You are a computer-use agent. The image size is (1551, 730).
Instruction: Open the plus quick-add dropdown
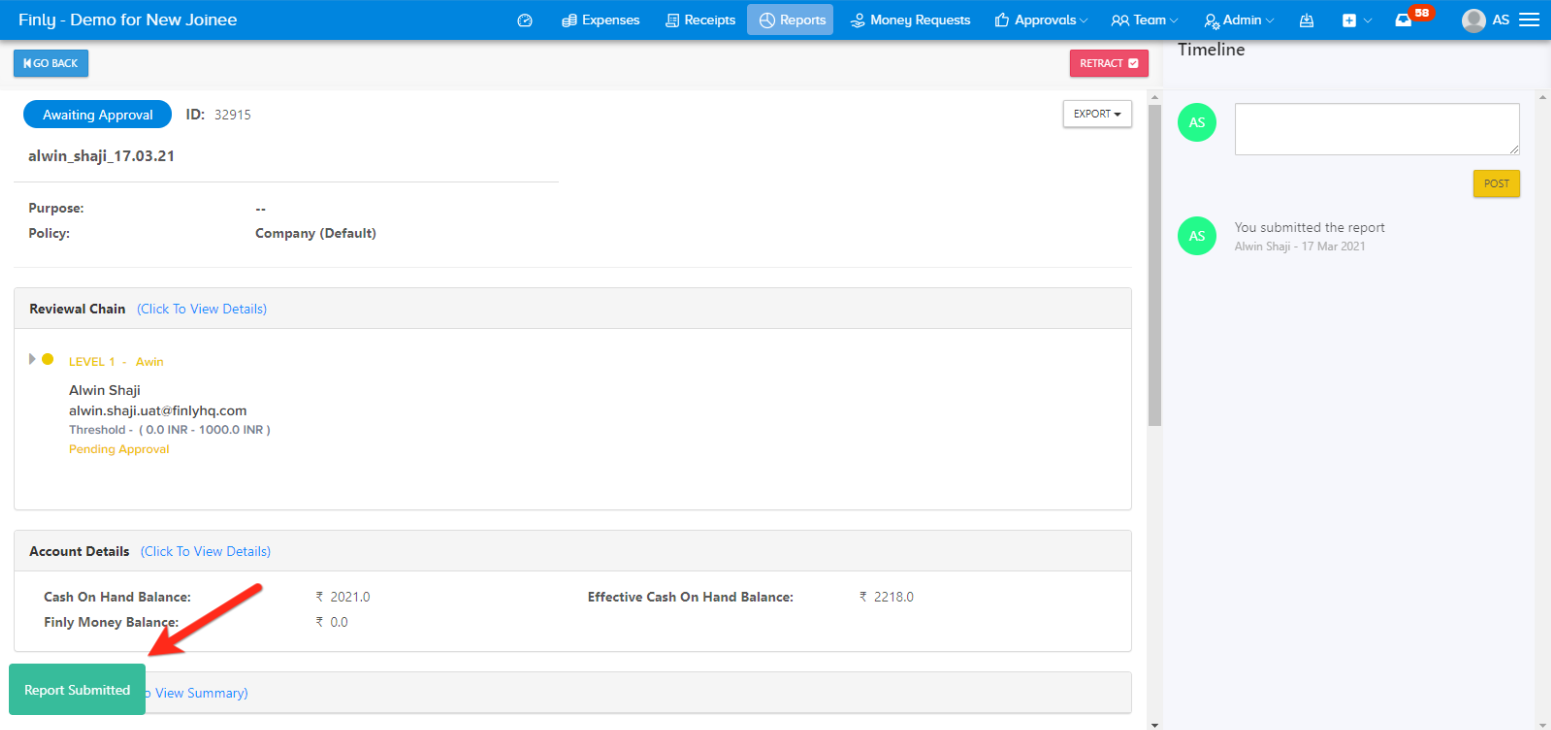click(1356, 20)
